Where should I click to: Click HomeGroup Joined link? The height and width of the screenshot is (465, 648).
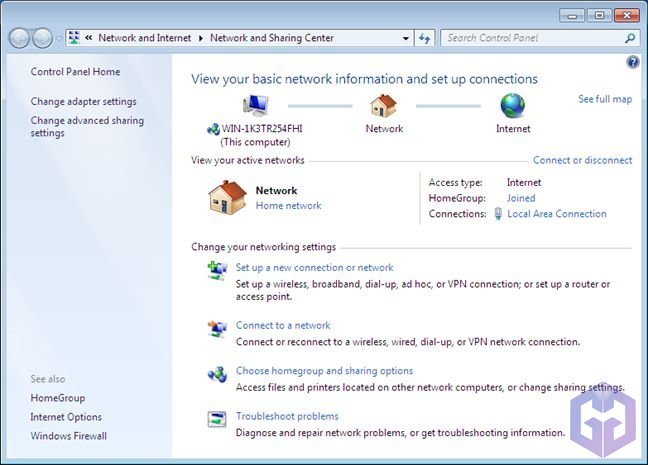click(521, 198)
